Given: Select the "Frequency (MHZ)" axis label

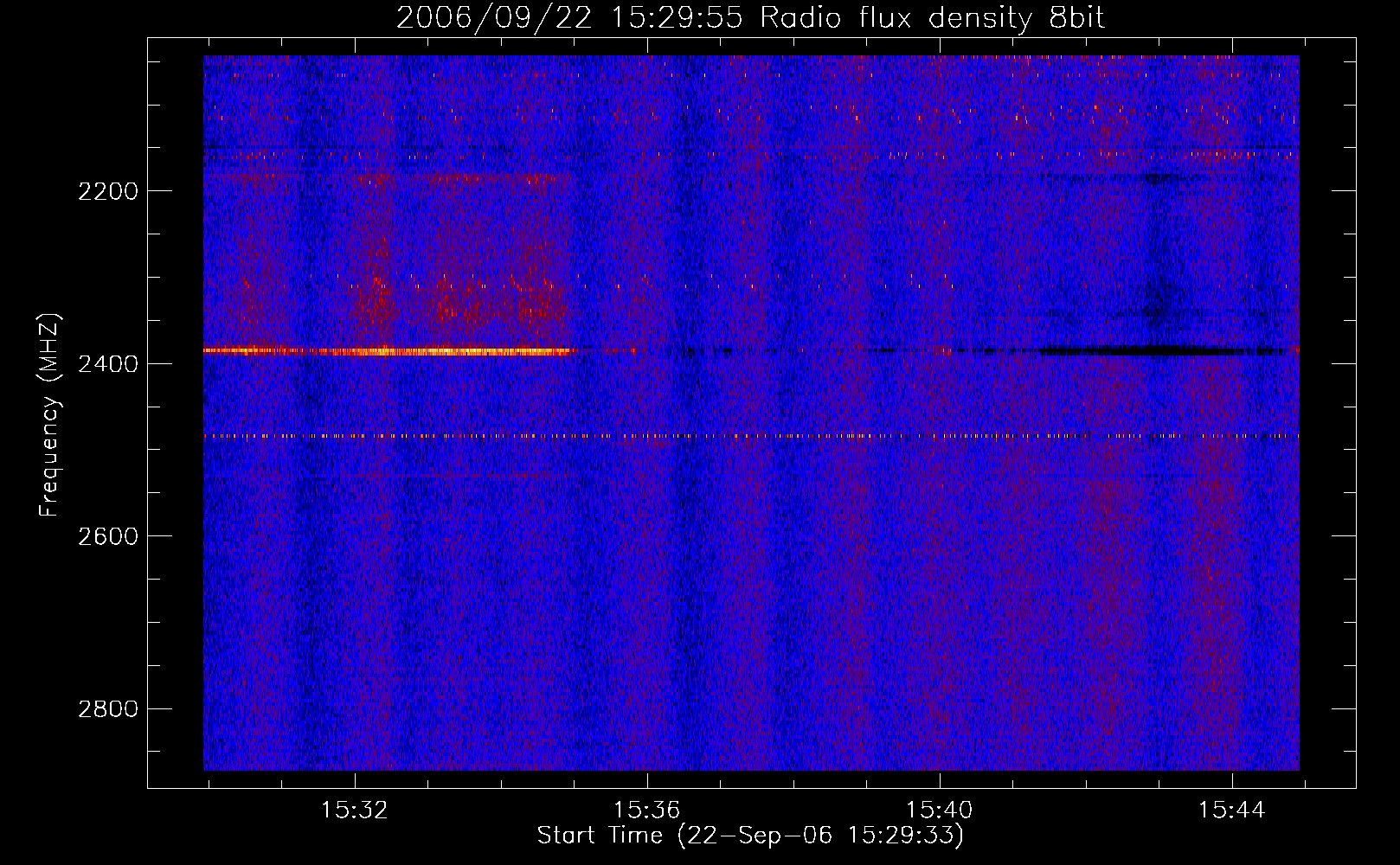Looking at the screenshot, I should tap(50, 415).
